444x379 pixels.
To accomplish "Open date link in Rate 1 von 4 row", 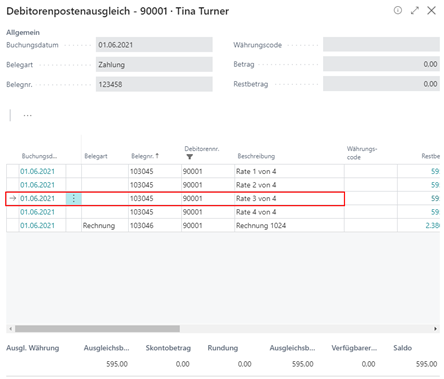I will click(37, 171).
